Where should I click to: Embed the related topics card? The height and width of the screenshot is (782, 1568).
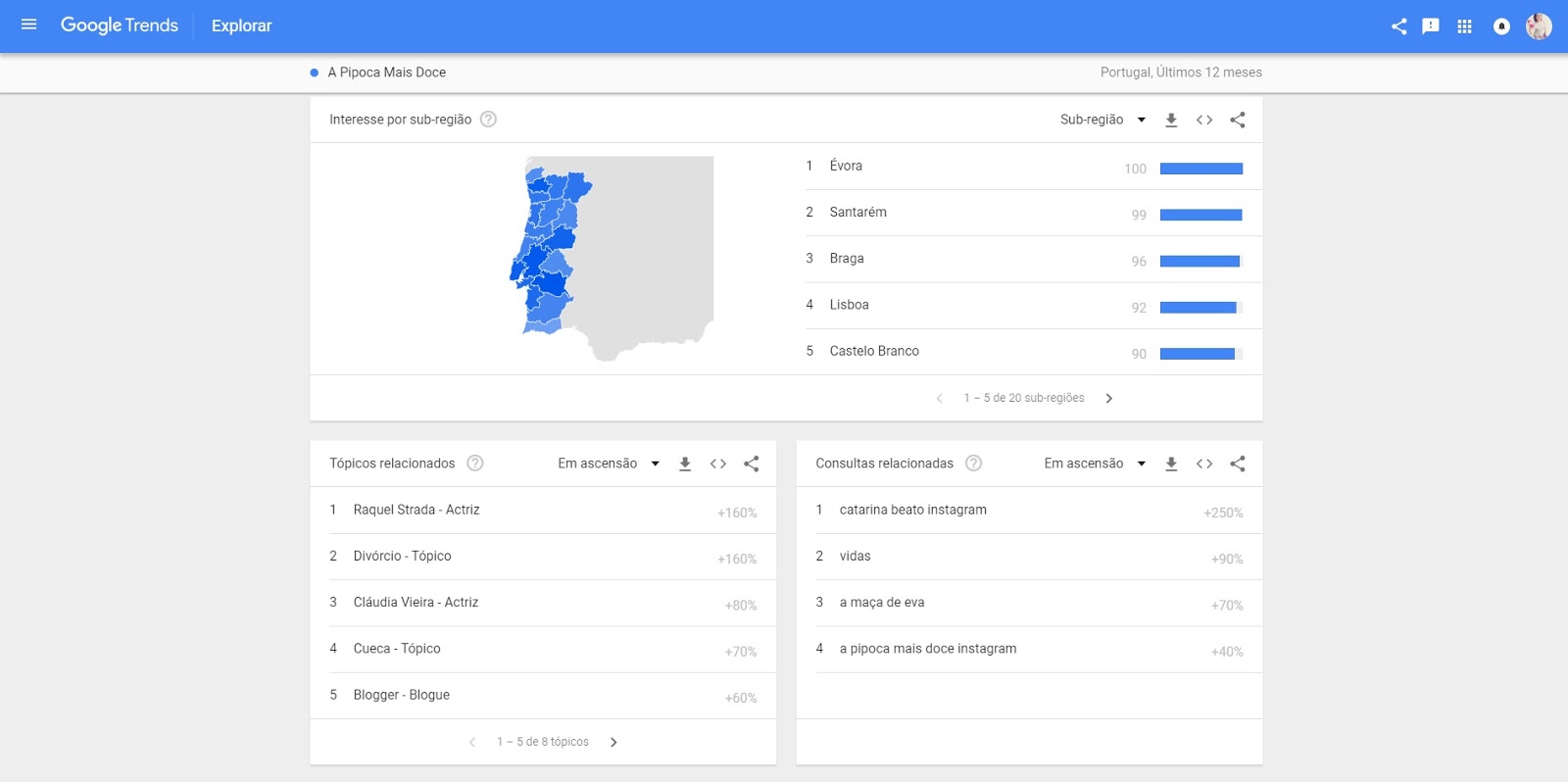[x=718, y=464]
